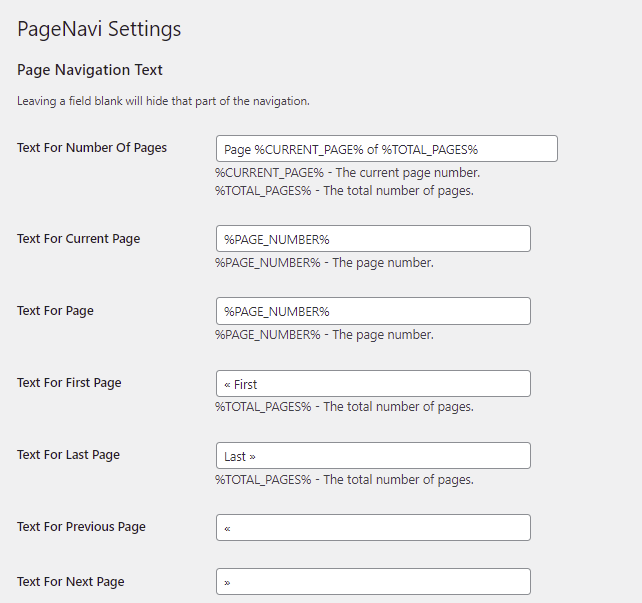This screenshot has width=642, height=603.
Task: Click the %TOTAL_PAGES% hint below First Page field
Action: click(344, 407)
